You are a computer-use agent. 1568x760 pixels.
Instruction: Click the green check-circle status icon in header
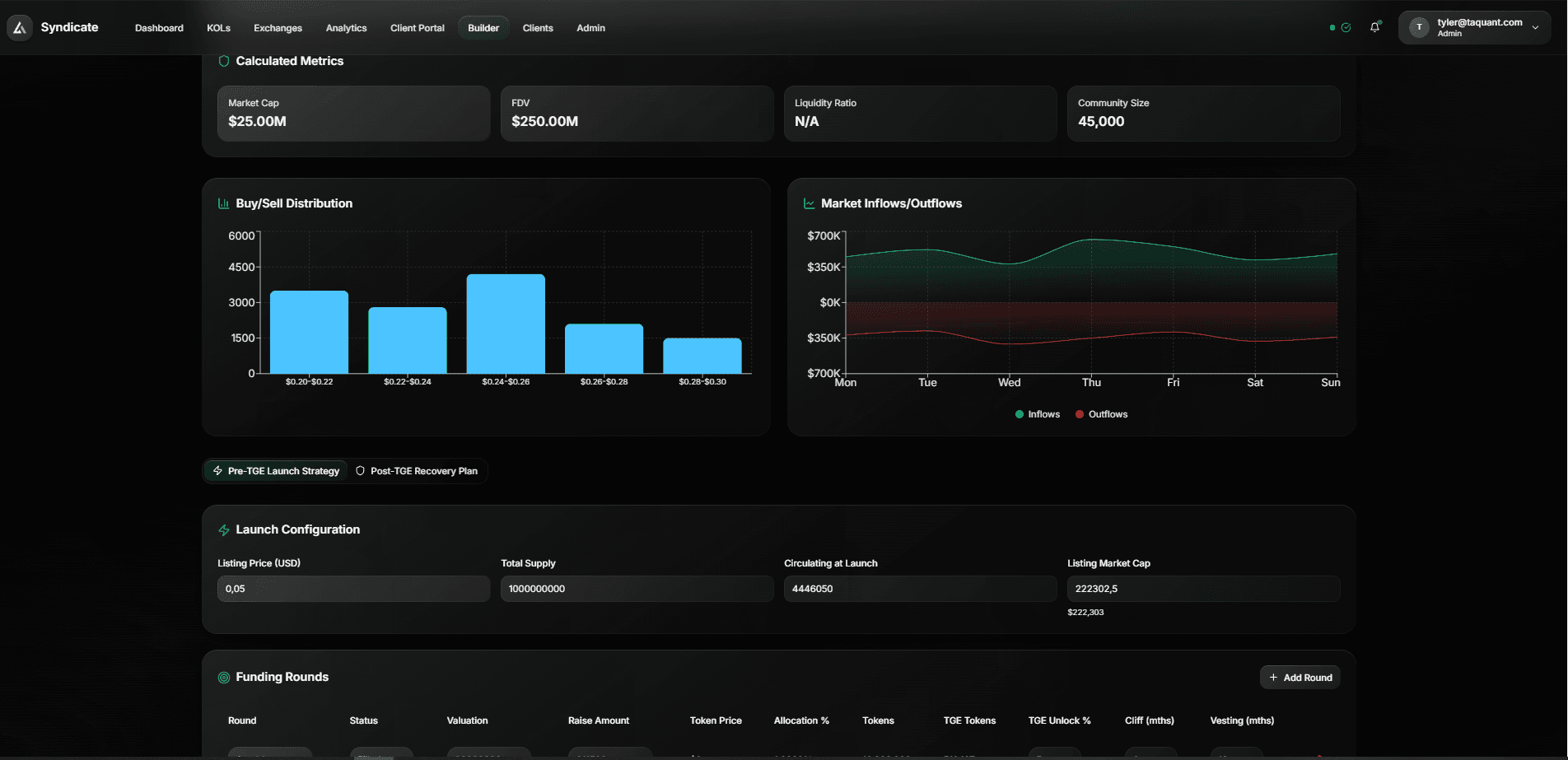(1344, 27)
